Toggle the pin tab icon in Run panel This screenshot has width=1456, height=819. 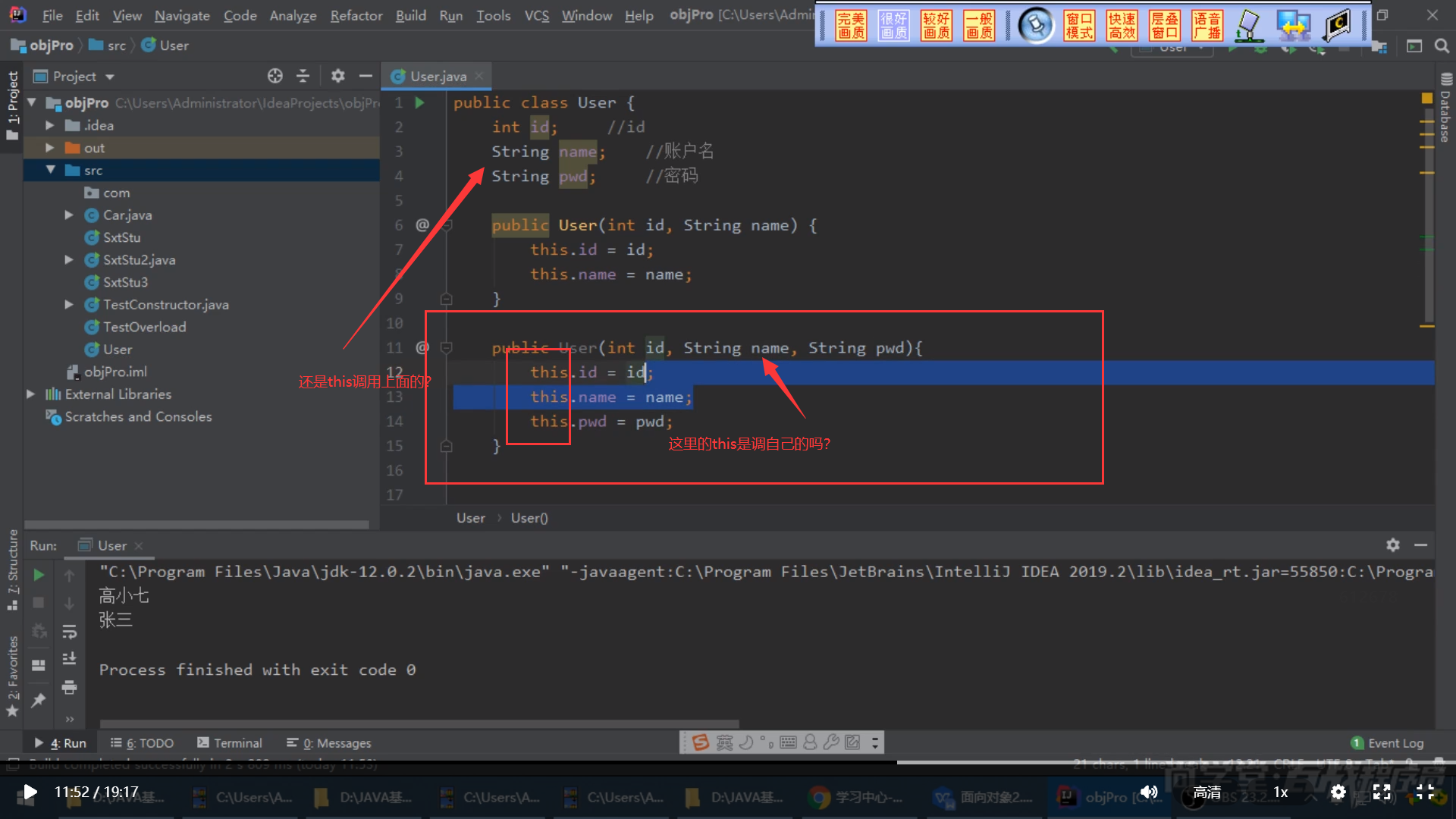[x=39, y=700]
